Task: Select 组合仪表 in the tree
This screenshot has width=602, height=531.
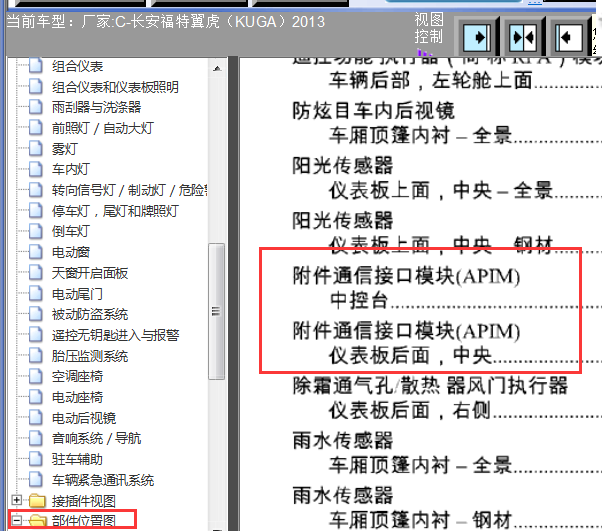Action: 78,66
